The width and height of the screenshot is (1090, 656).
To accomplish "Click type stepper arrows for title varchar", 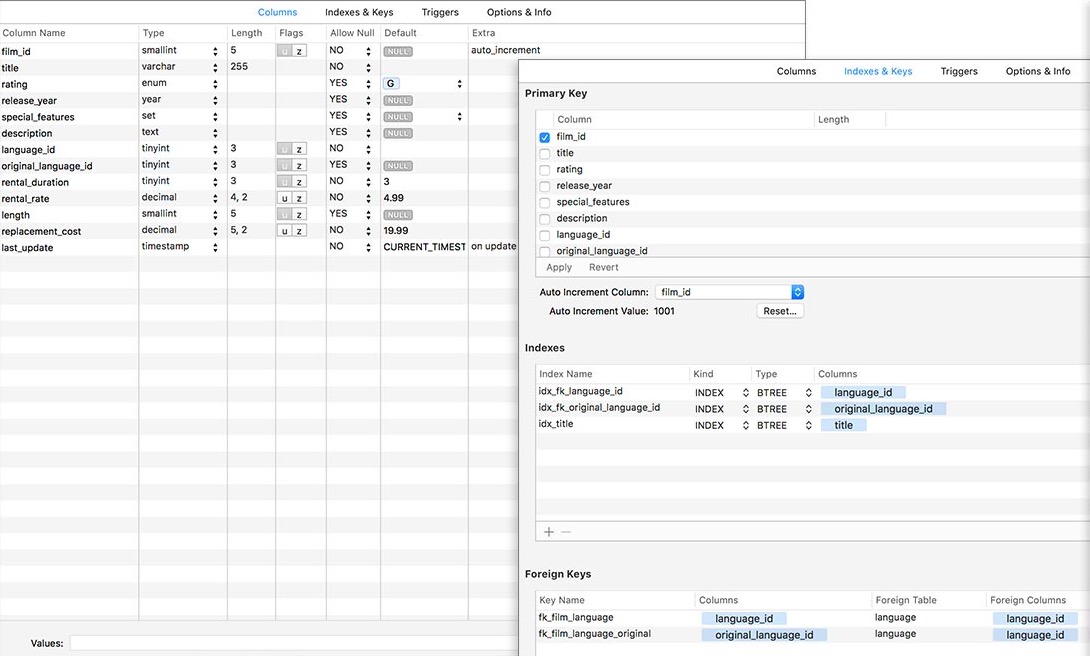I will pos(215,67).
